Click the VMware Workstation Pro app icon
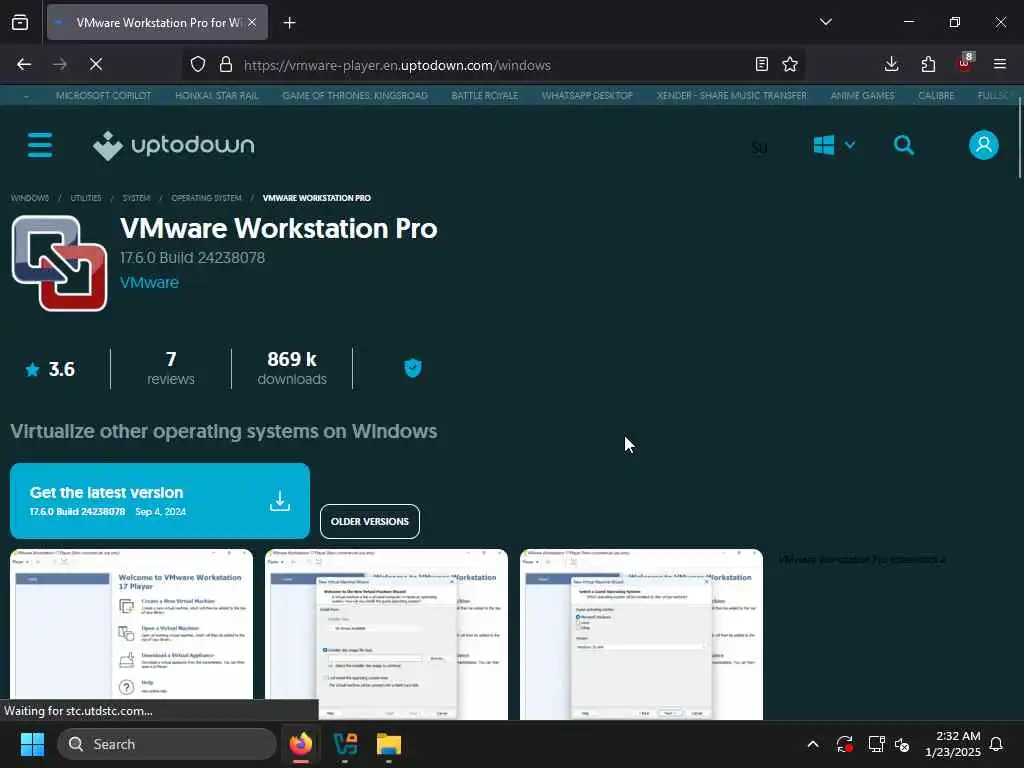1024x768 pixels. click(59, 263)
